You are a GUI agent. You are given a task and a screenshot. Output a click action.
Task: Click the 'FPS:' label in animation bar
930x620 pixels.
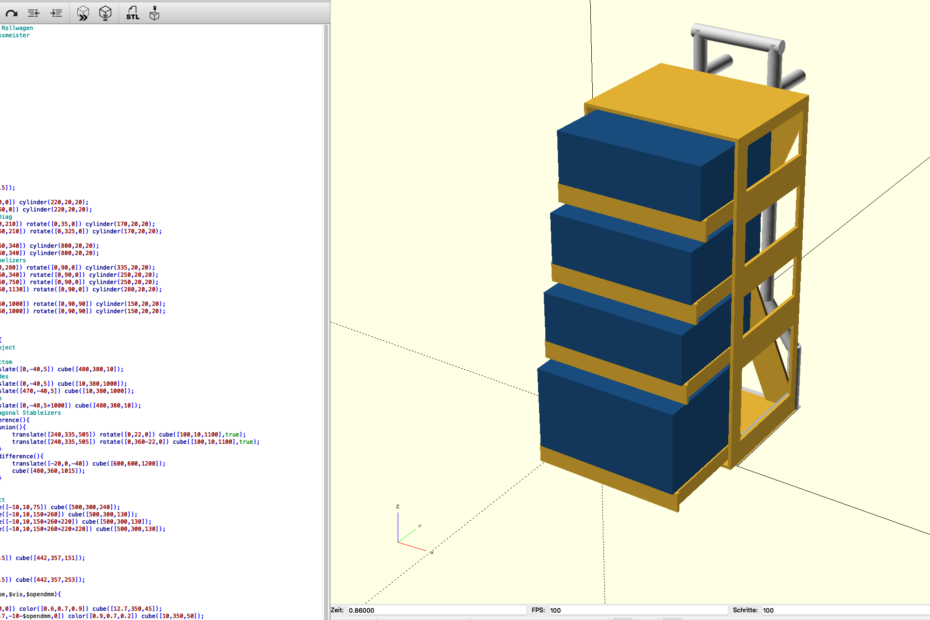538,610
